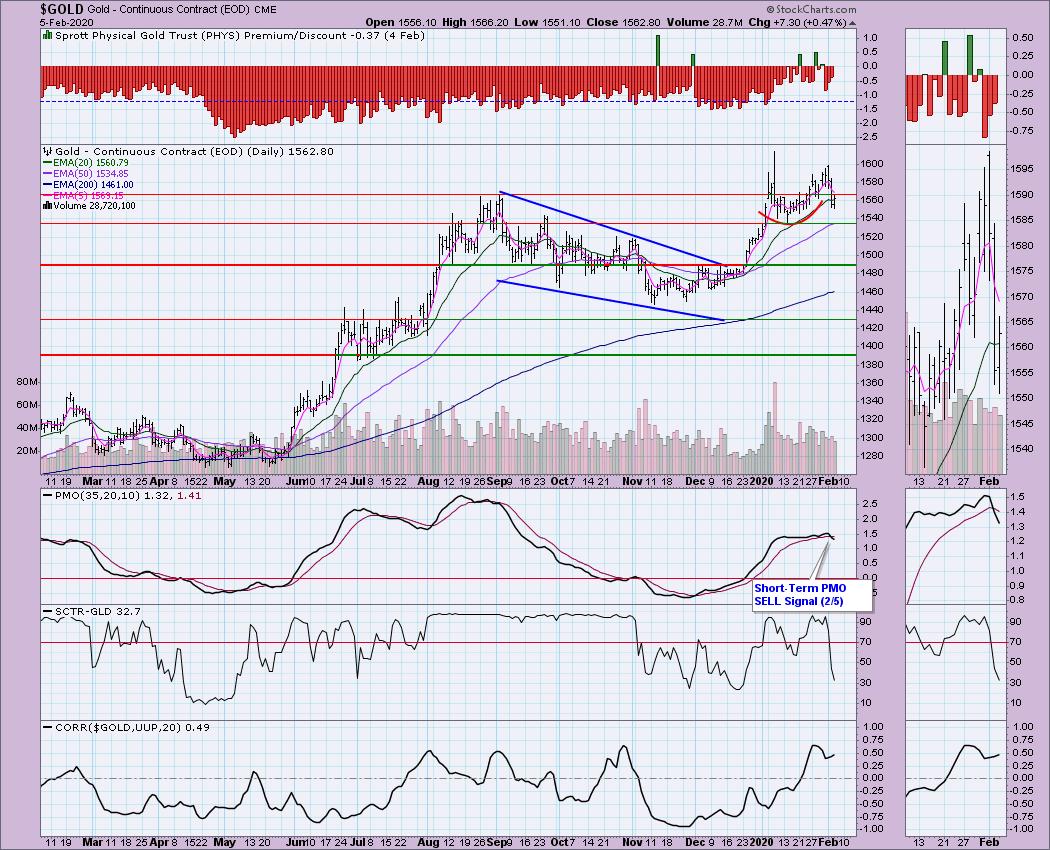The image size is (1050, 850).
Task: Click the histogram icon beside Sprott Physical Gold Trust
Action: coord(47,36)
